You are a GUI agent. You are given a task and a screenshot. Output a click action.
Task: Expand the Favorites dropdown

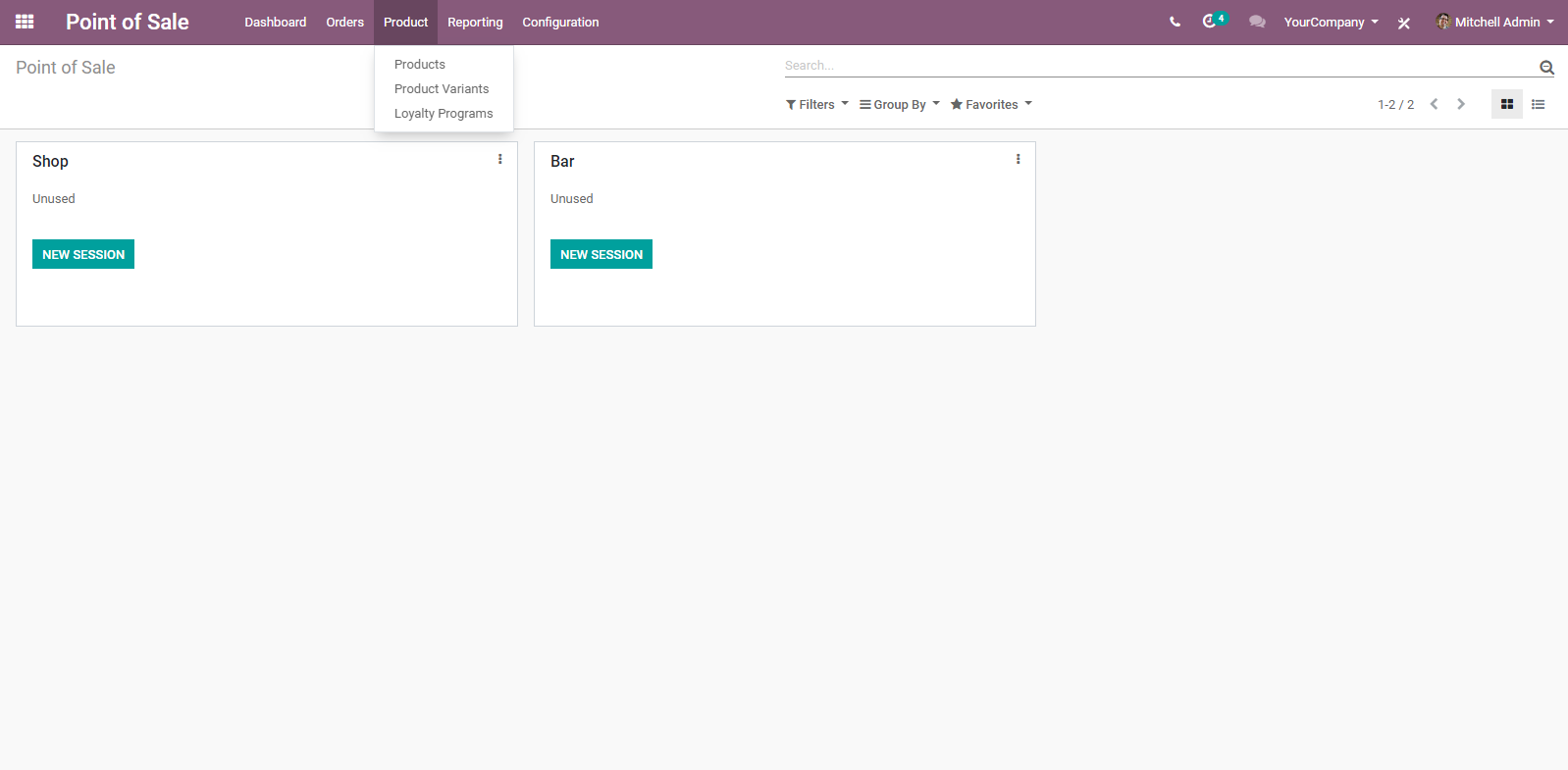tap(991, 104)
